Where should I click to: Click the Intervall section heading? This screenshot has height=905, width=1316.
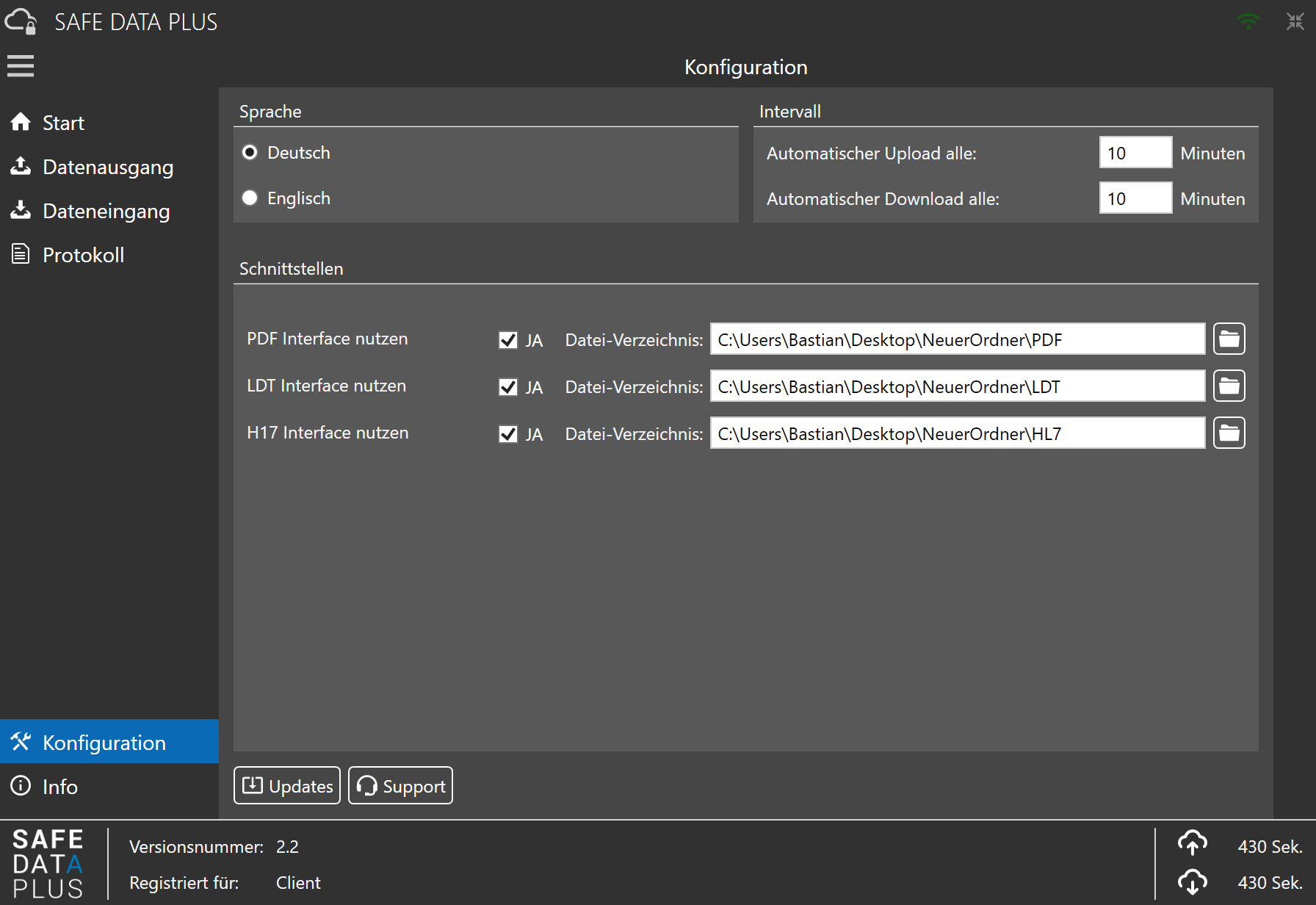tap(789, 112)
